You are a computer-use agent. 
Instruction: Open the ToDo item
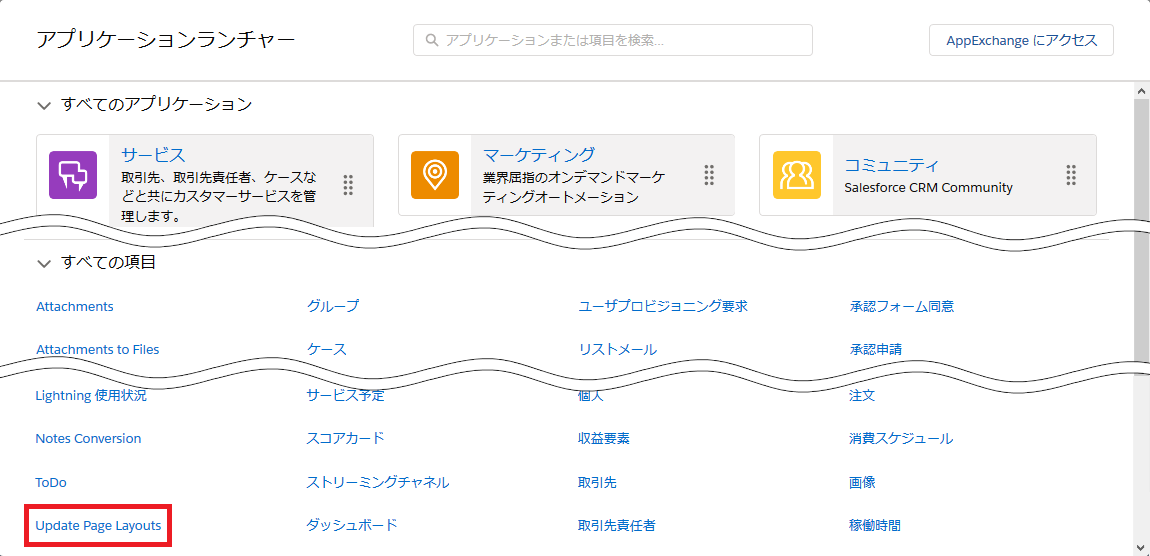click(x=51, y=483)
